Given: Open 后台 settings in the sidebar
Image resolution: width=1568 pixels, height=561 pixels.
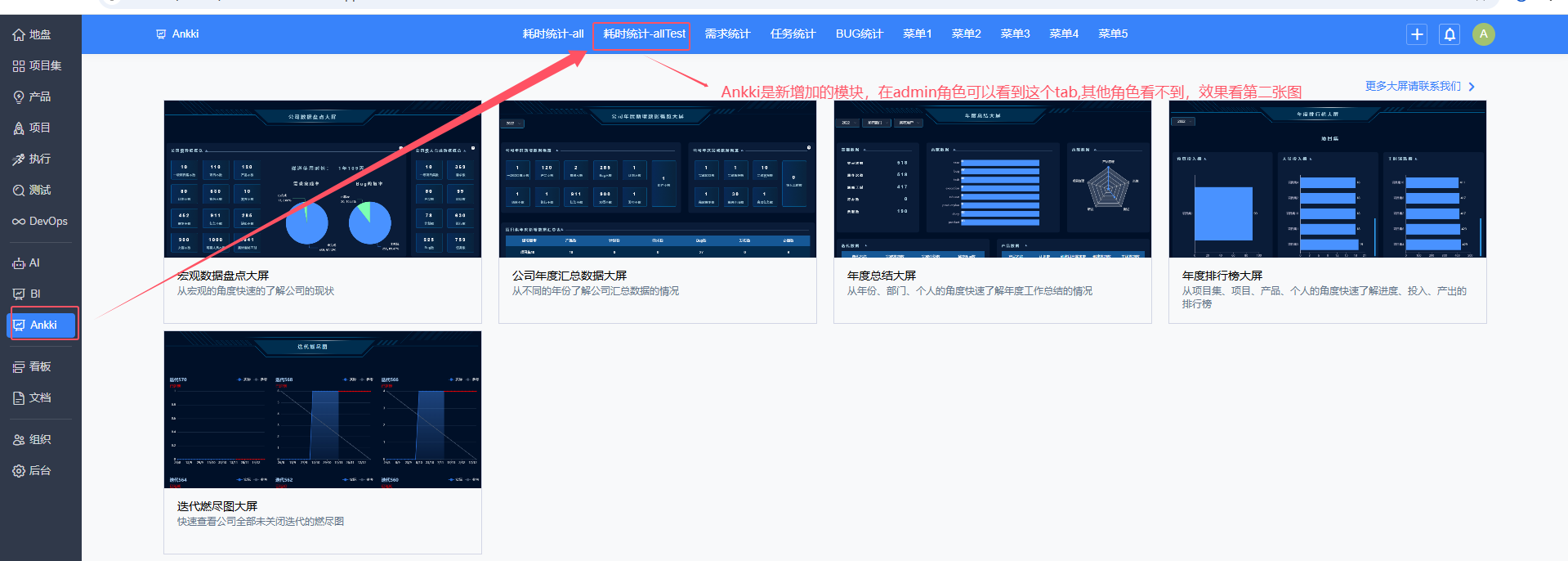Looking at the screenshot, I should point(33,470).
